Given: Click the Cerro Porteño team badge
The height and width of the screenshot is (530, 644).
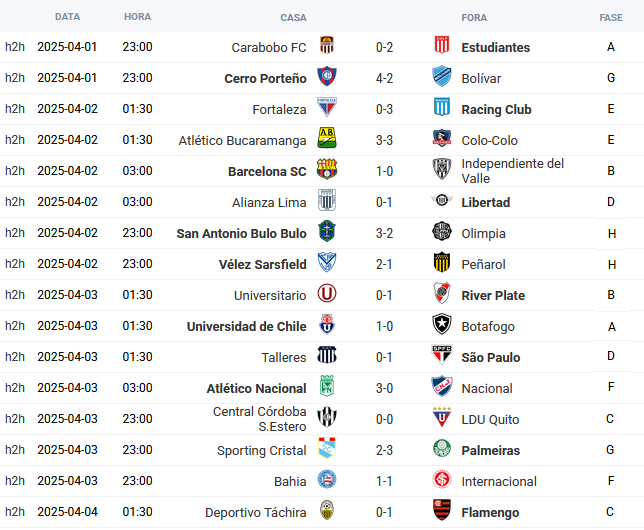Looking at the screenshot, I should click(327, 76).
